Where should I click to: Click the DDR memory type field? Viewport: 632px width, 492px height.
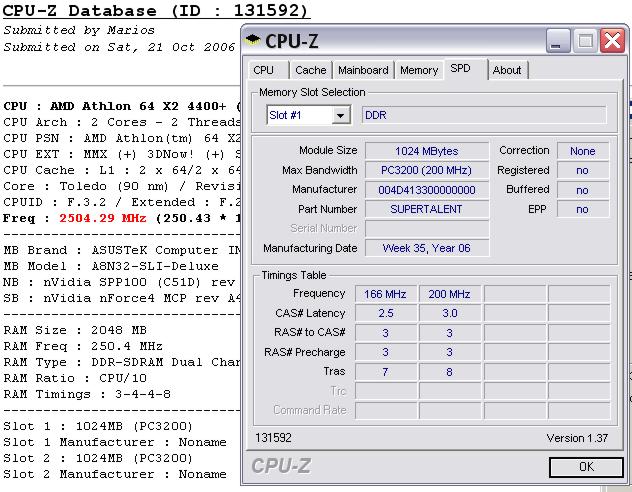point(484,116)
